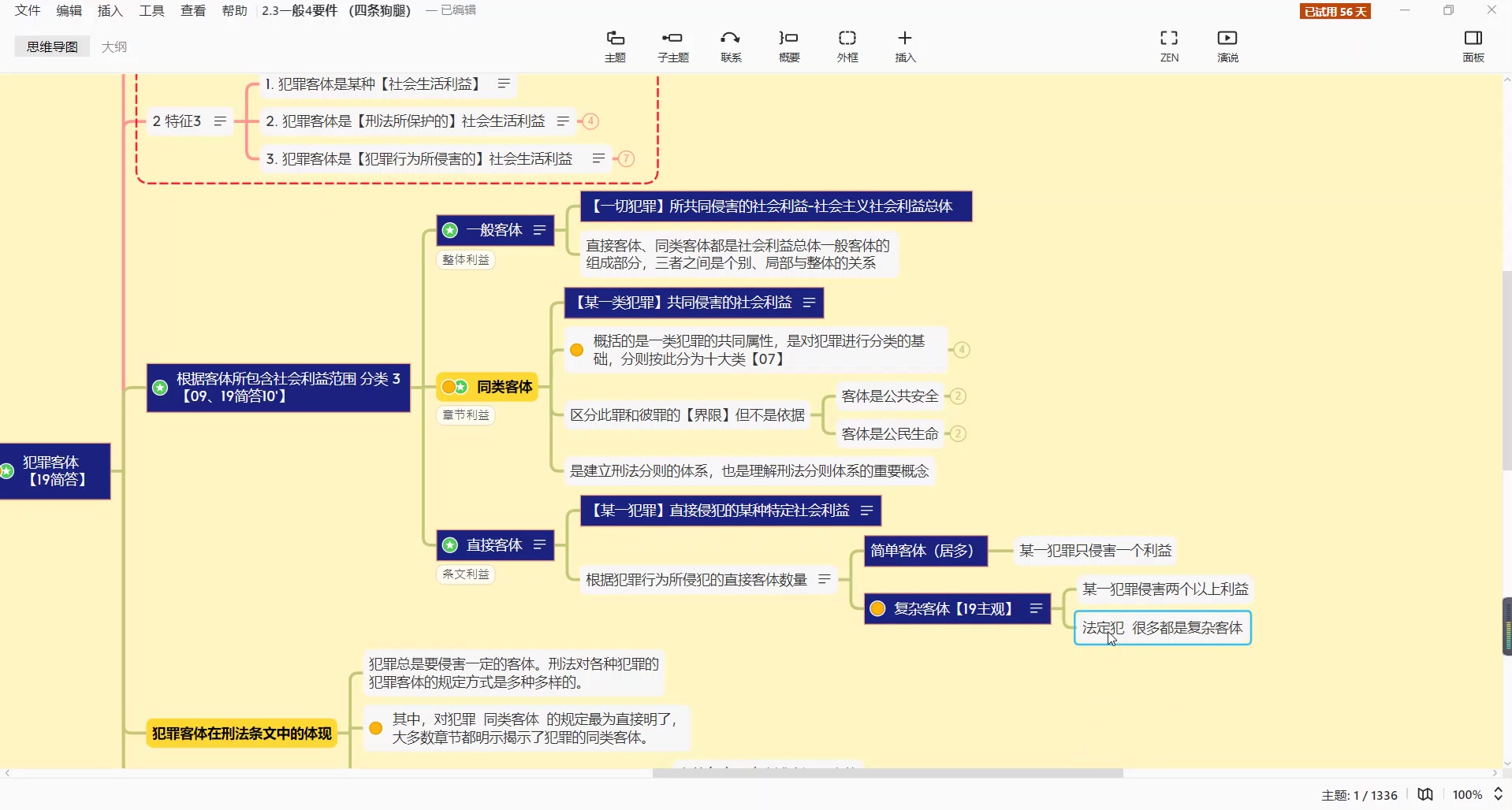Open note icon on 直接客体 topic
Screen dimensions: 1512x810
(x=539, y=544)
